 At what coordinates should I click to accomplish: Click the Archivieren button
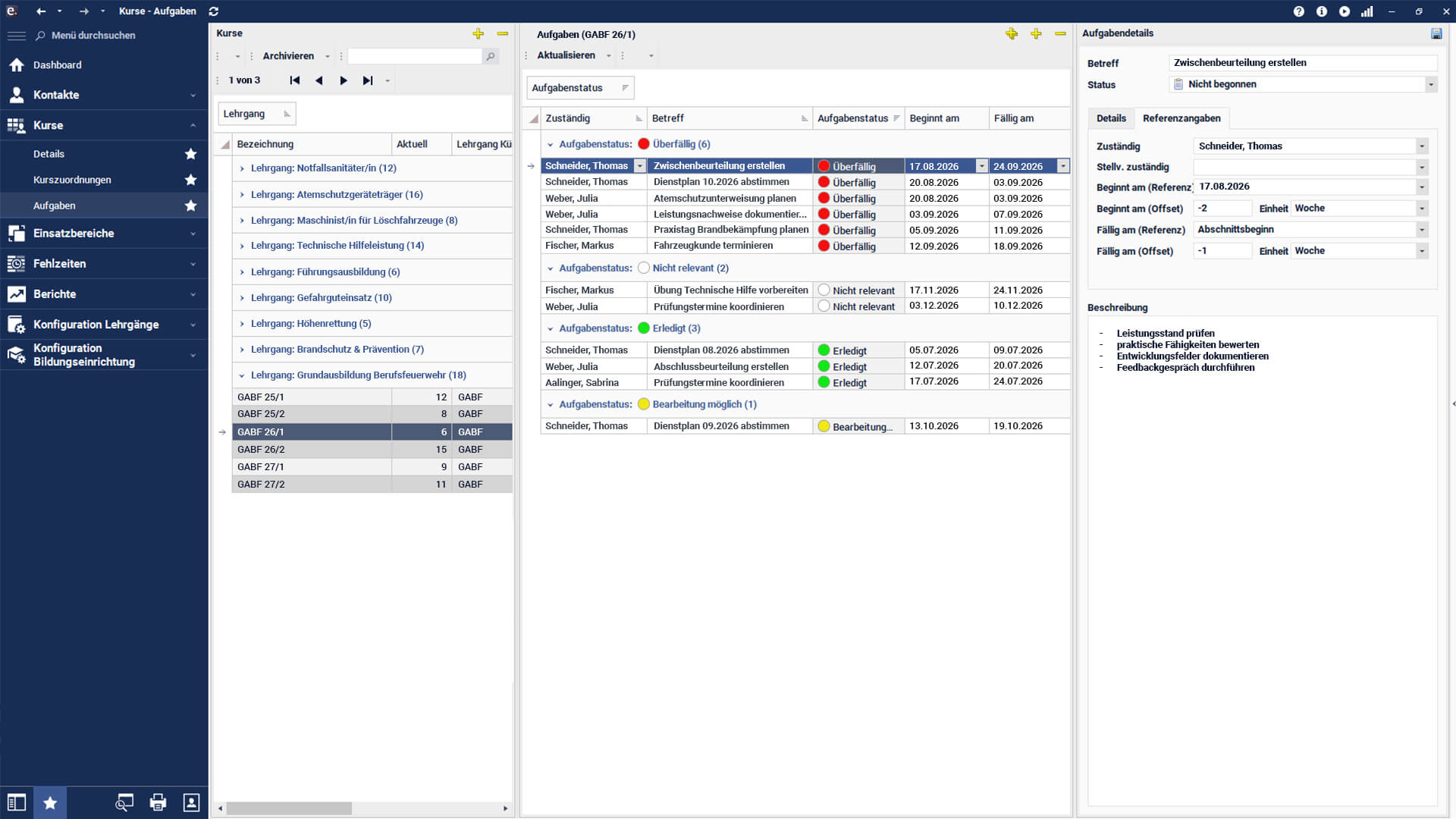point(288,56)
